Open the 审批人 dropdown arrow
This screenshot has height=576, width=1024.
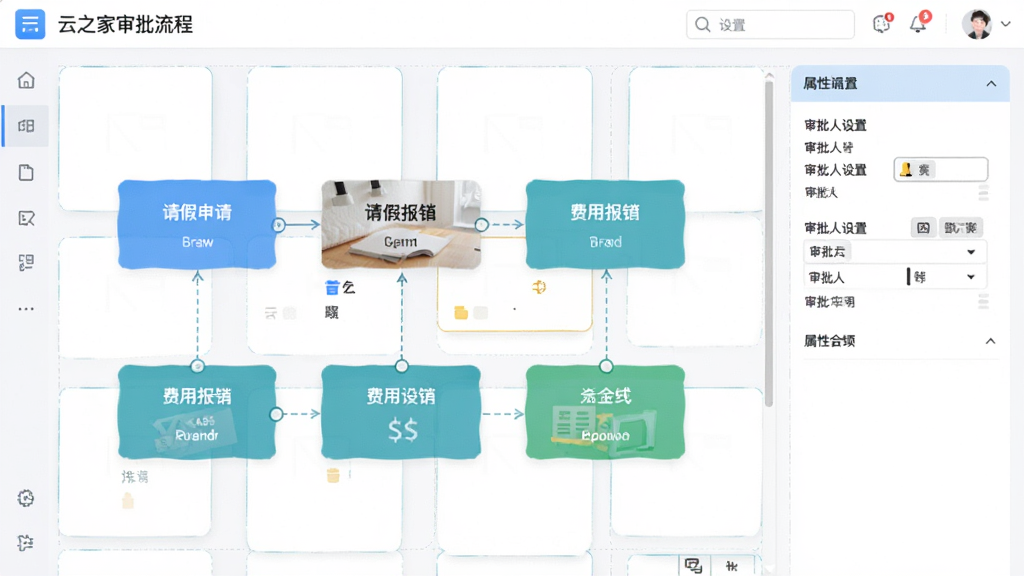971,278
